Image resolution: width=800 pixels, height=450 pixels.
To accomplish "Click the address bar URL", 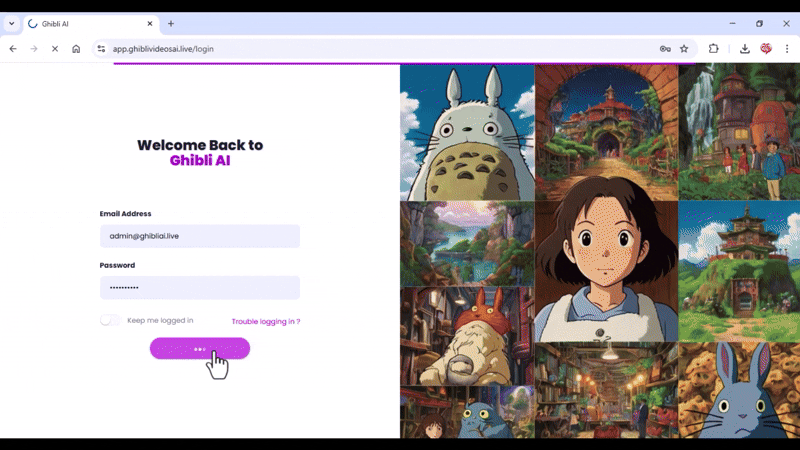I will (163, 49).
